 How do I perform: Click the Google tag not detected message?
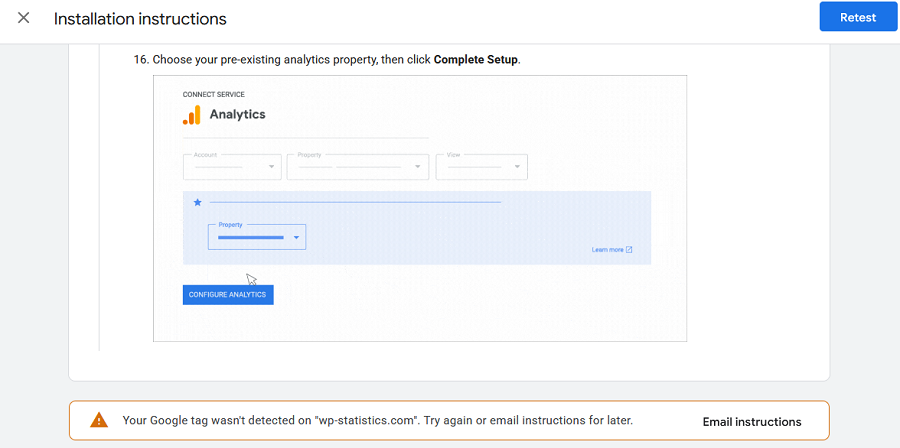tap(378, 420)
